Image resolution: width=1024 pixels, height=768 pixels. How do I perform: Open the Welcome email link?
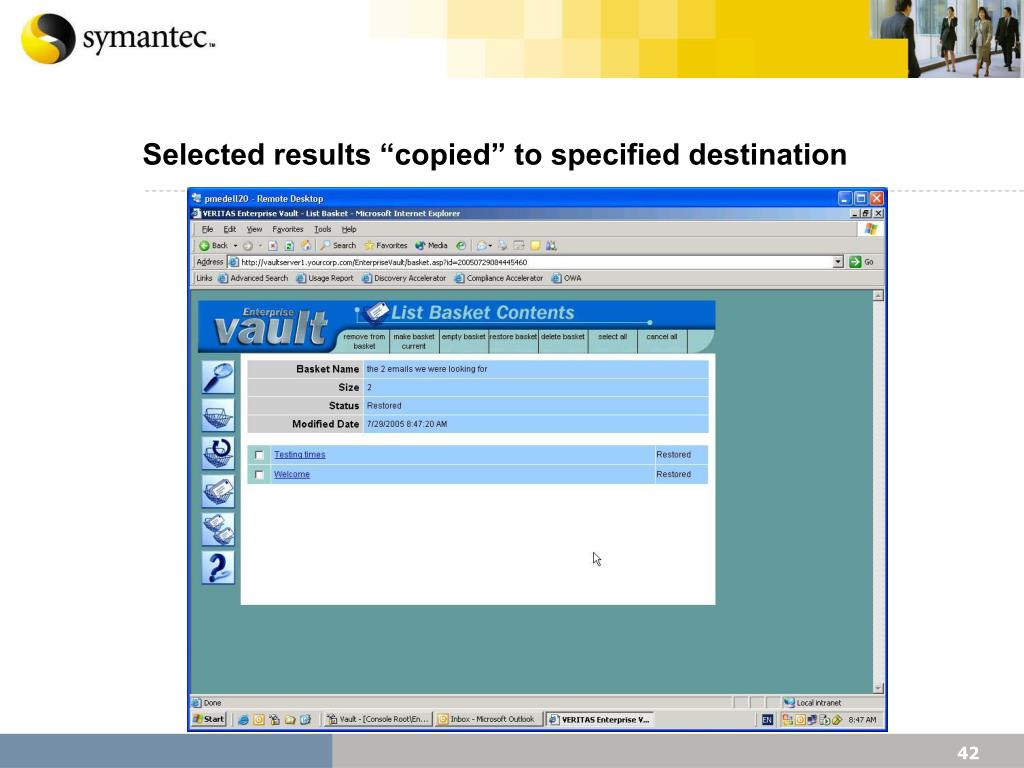(292, 475)
